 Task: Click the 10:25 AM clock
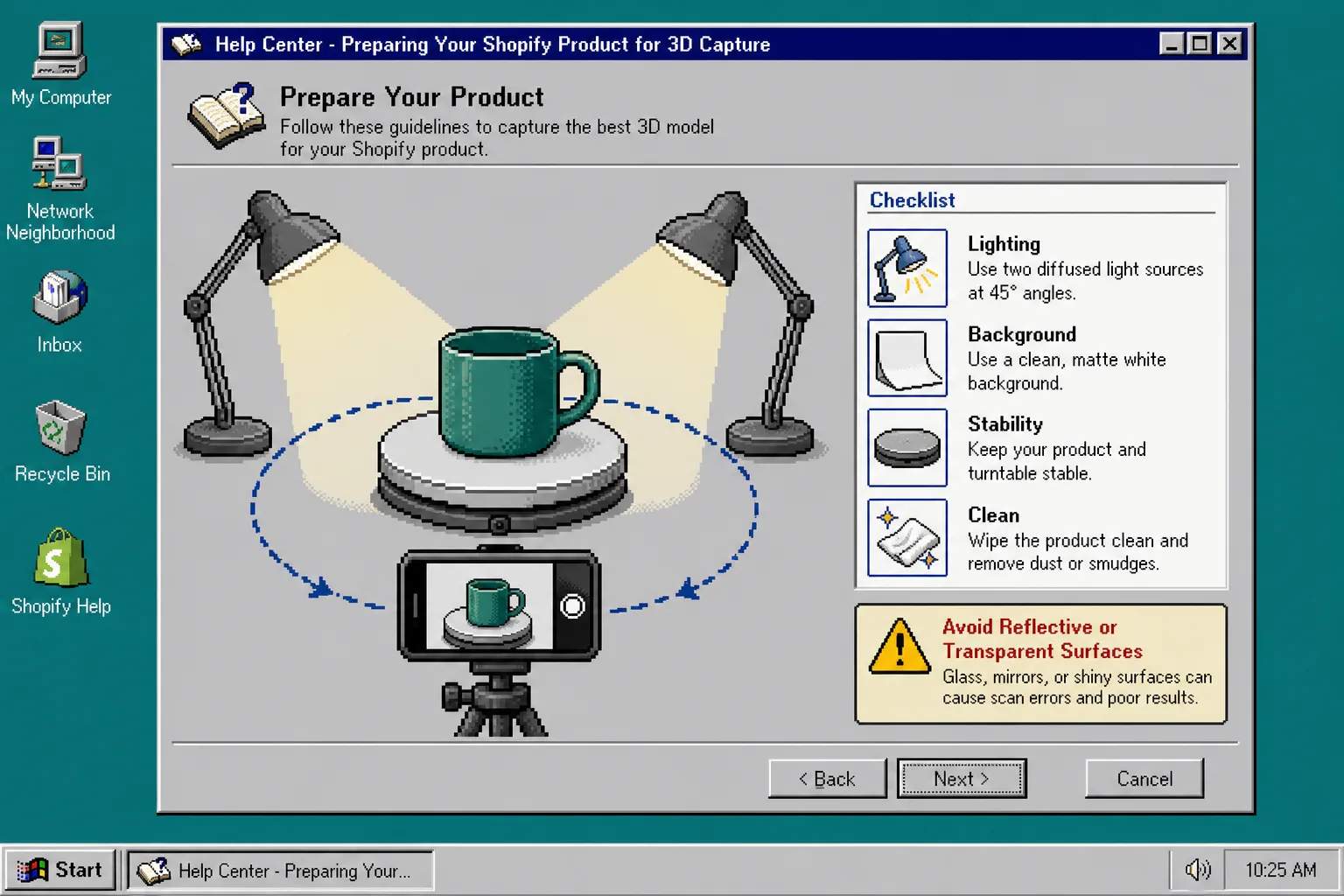pos(1281,870)
